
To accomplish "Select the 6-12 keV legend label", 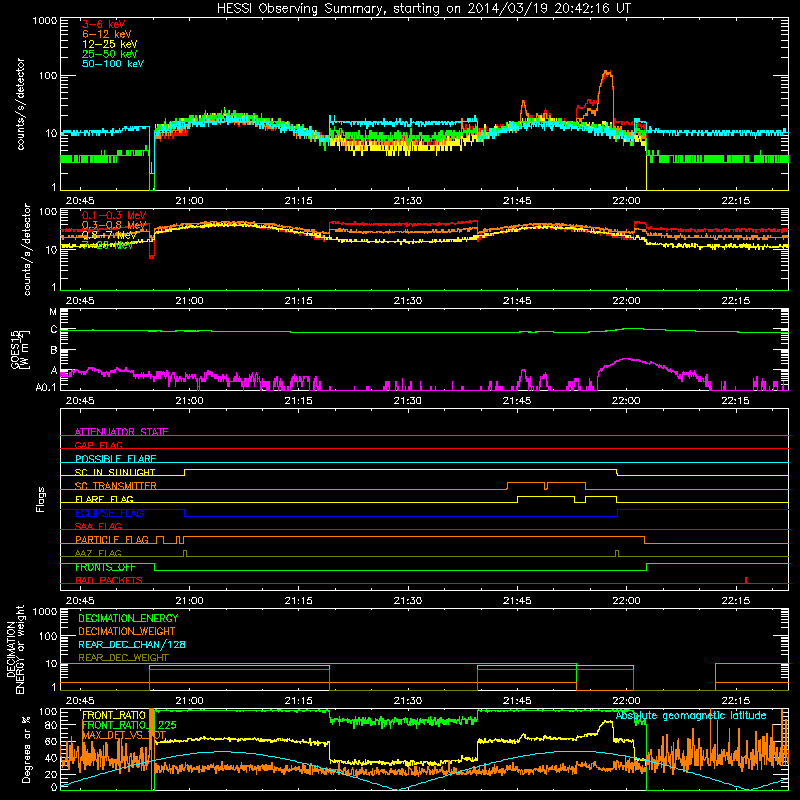I will tap(107, 34).
